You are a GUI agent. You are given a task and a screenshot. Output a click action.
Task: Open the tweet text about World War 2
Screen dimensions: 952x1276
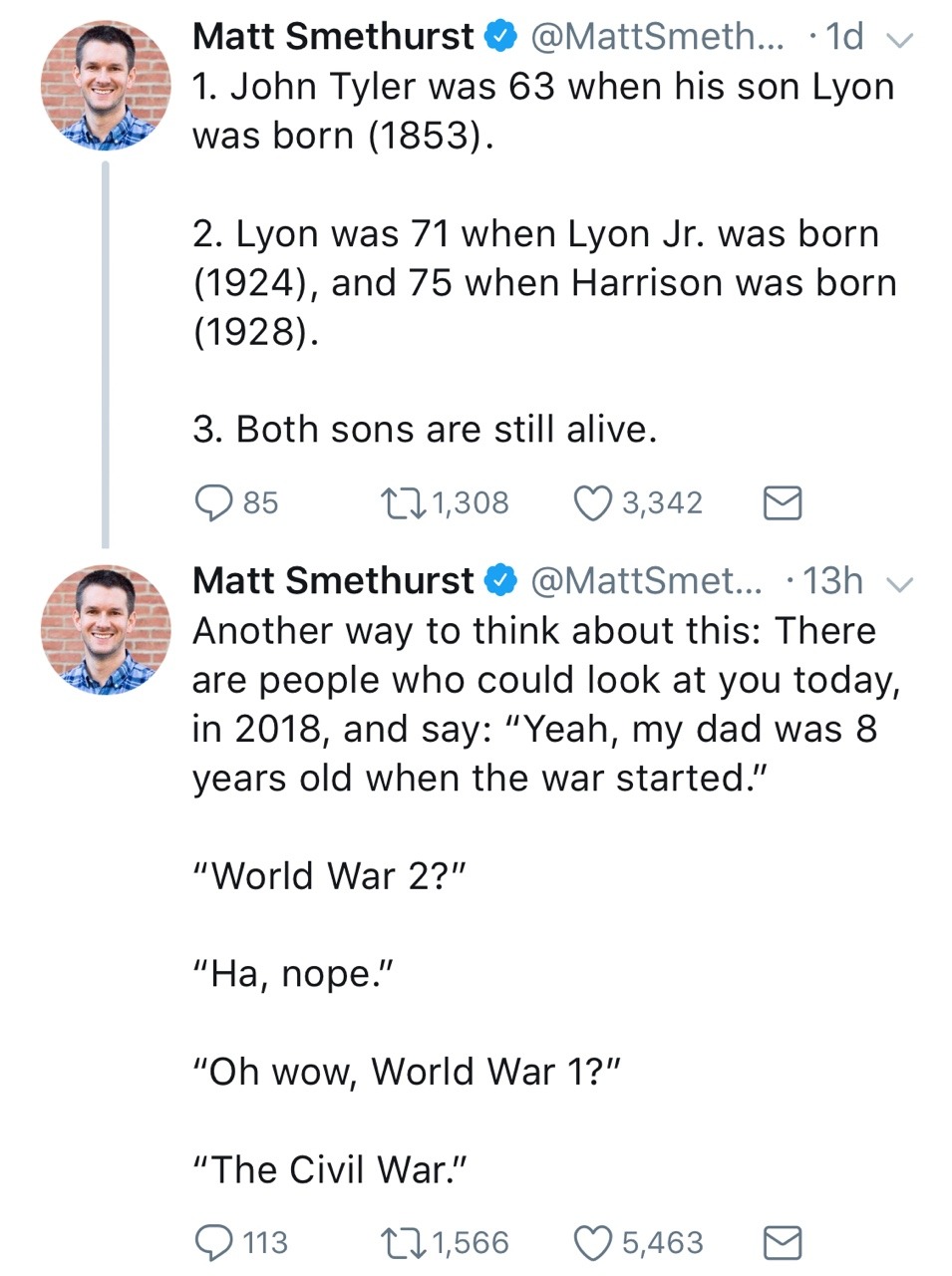(329, 875)
